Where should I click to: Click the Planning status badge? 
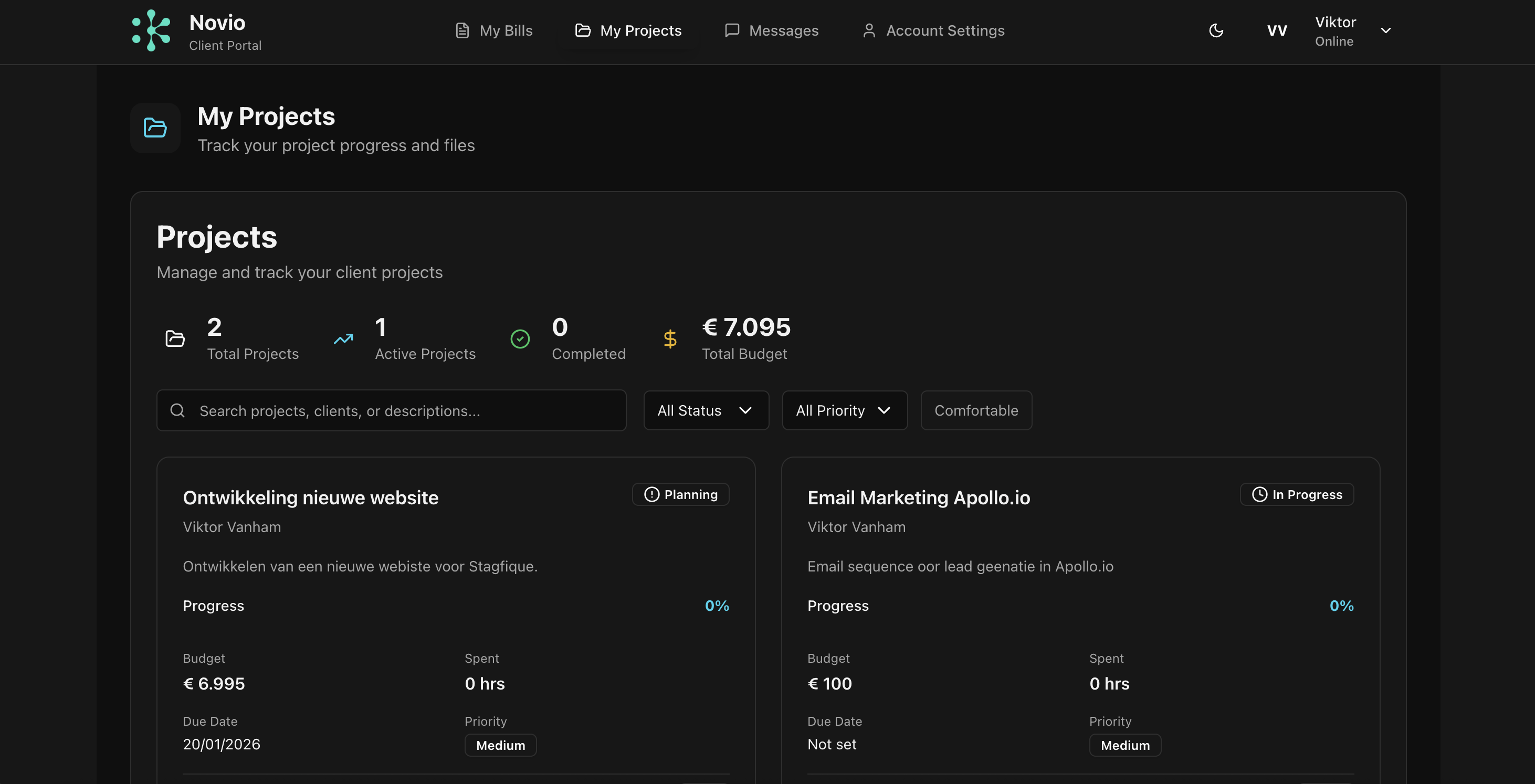pos(680,494)
